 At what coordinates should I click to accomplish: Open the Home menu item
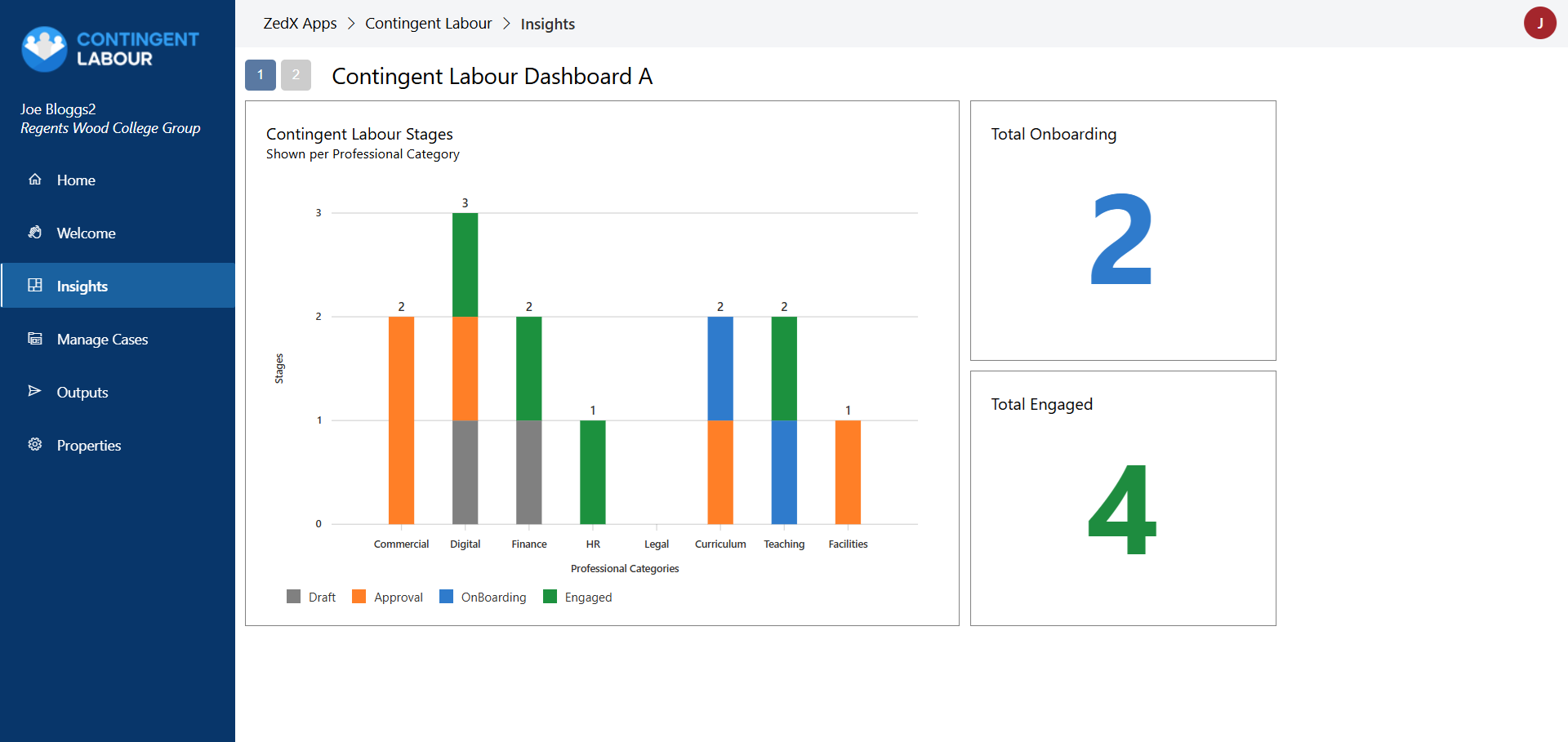(x=118, y=180)
